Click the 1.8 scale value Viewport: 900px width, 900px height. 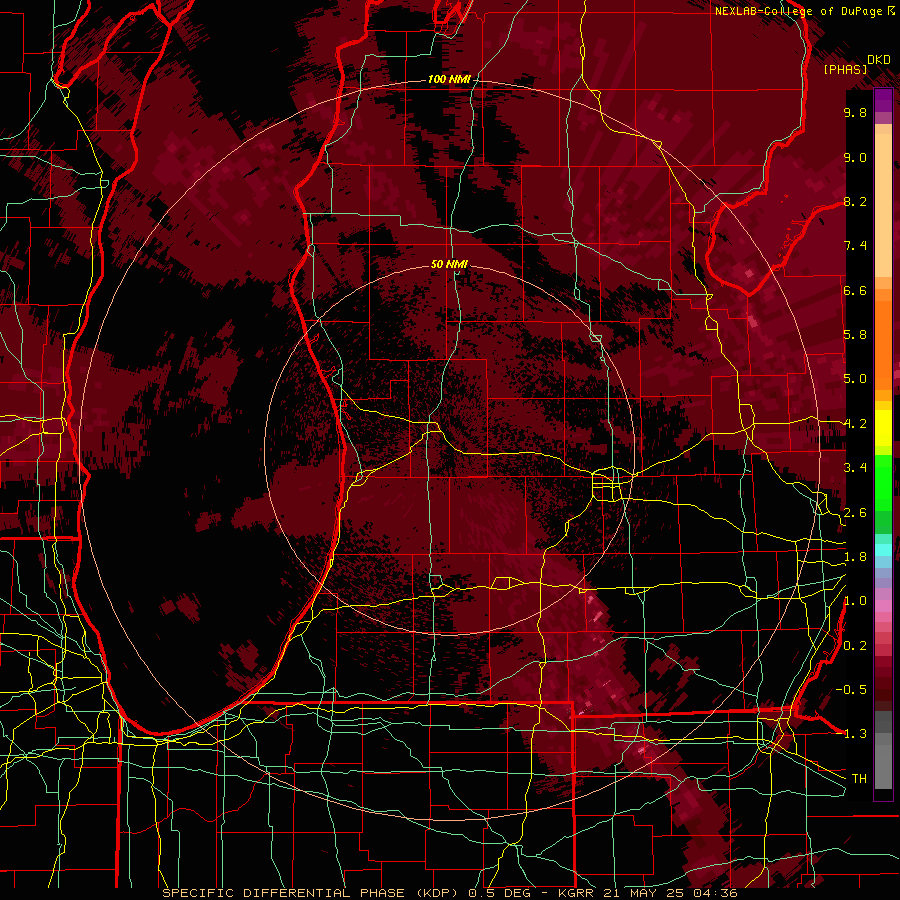click(855, 557)
